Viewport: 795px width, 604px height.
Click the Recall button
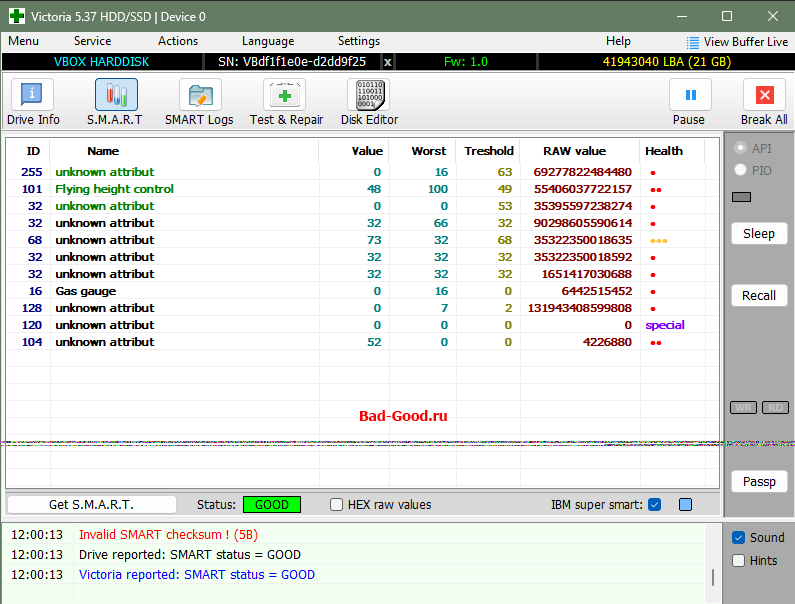[x=759, y=295]
